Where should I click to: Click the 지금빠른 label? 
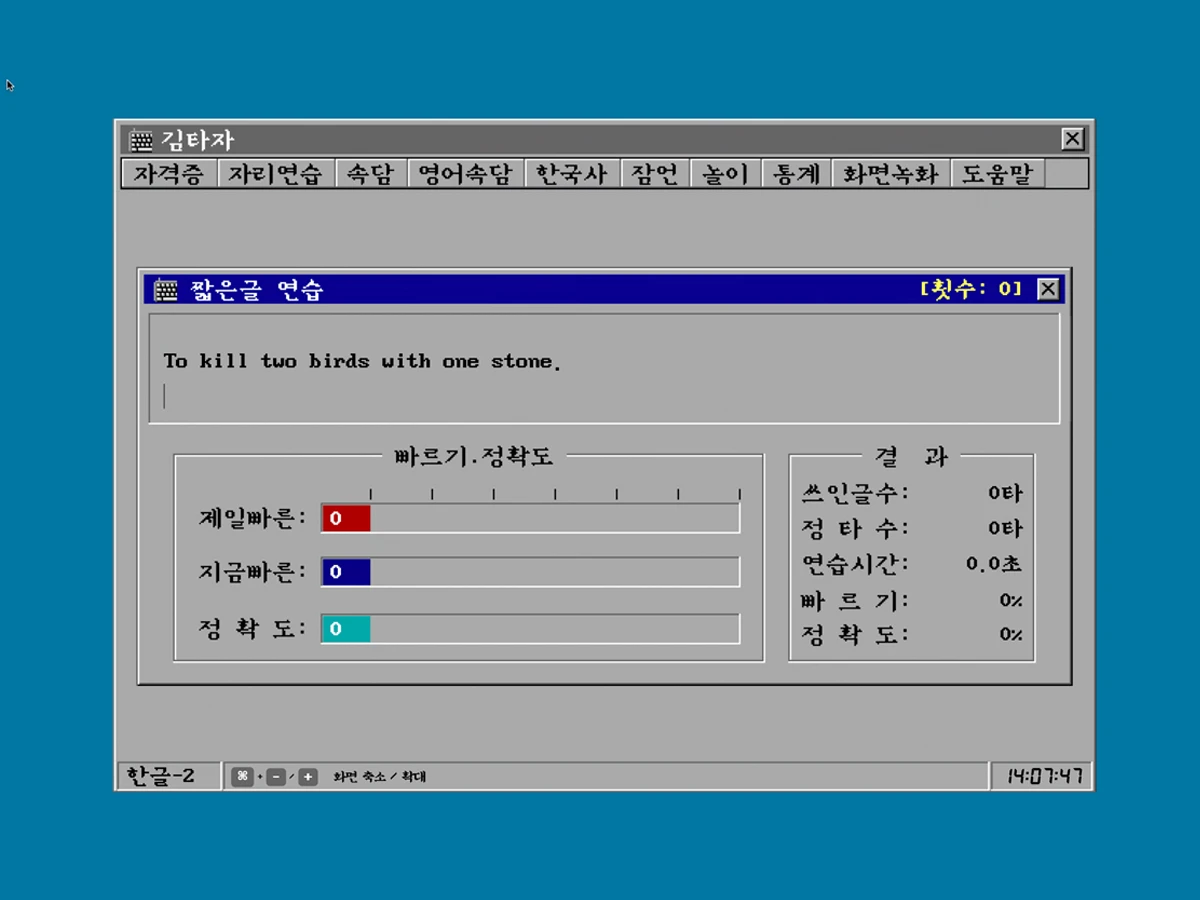(252, 572)
